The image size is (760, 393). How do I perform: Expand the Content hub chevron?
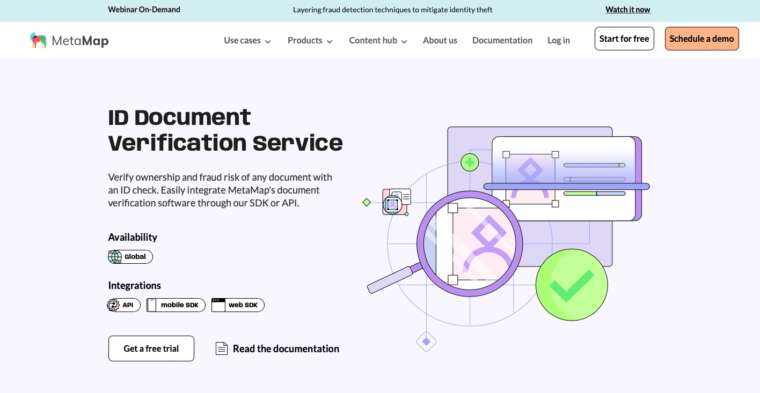tap(404, 41)
